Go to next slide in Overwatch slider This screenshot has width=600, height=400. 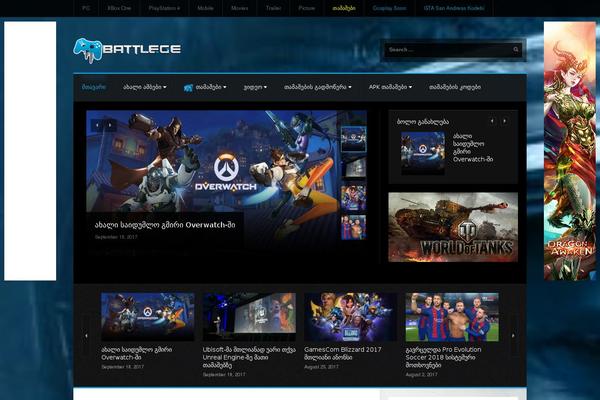pos(110,125)
